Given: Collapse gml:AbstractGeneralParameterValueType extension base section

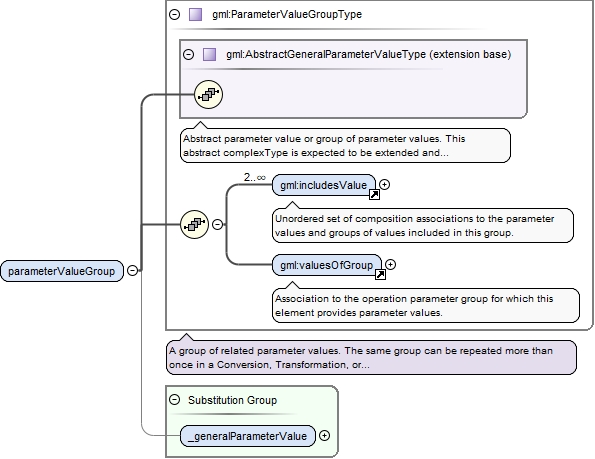Looking at the screenshot, I should [x=188, y=54].
